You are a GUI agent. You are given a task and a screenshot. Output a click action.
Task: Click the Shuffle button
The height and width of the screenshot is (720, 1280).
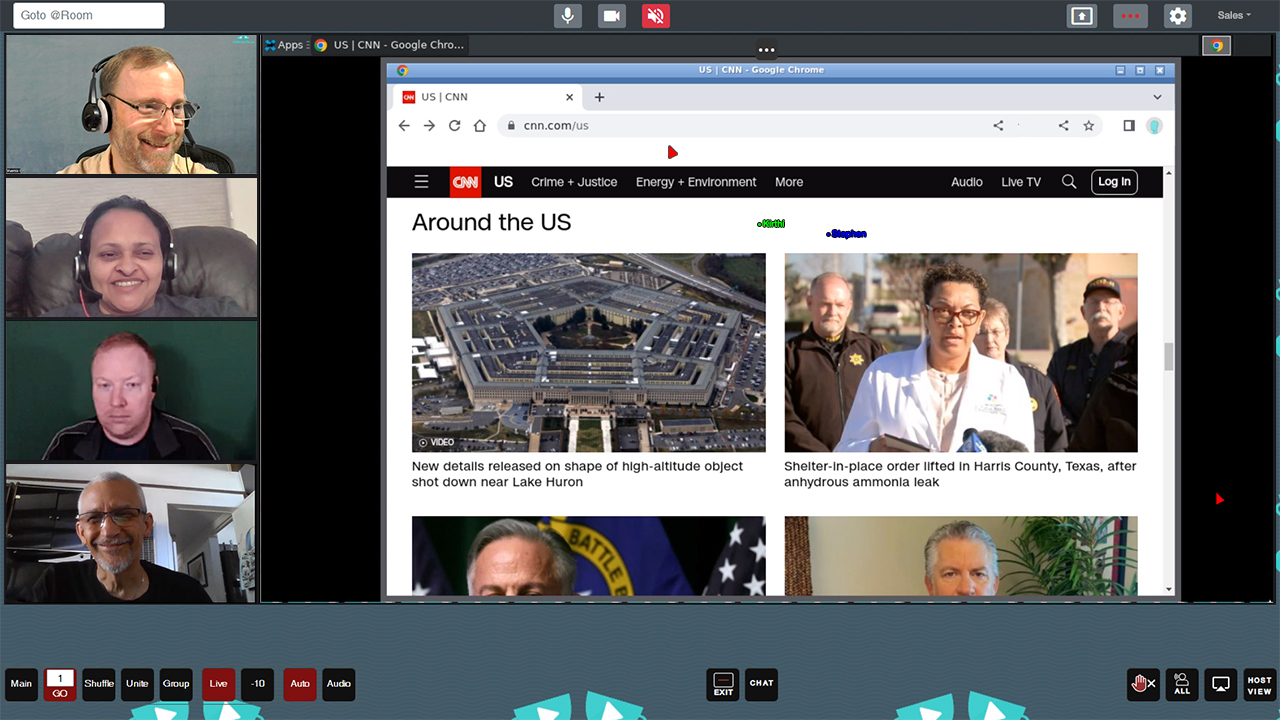point(99,684)
